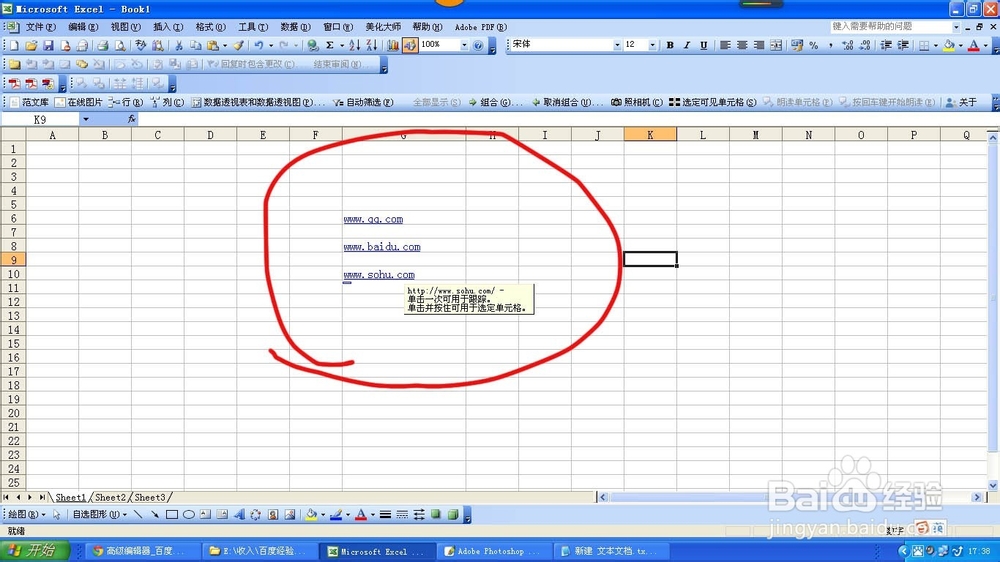Viewport: 1000px width, 562px height.
Task: Insert WordArt from drawing toolbar
Action: point(239,515)
